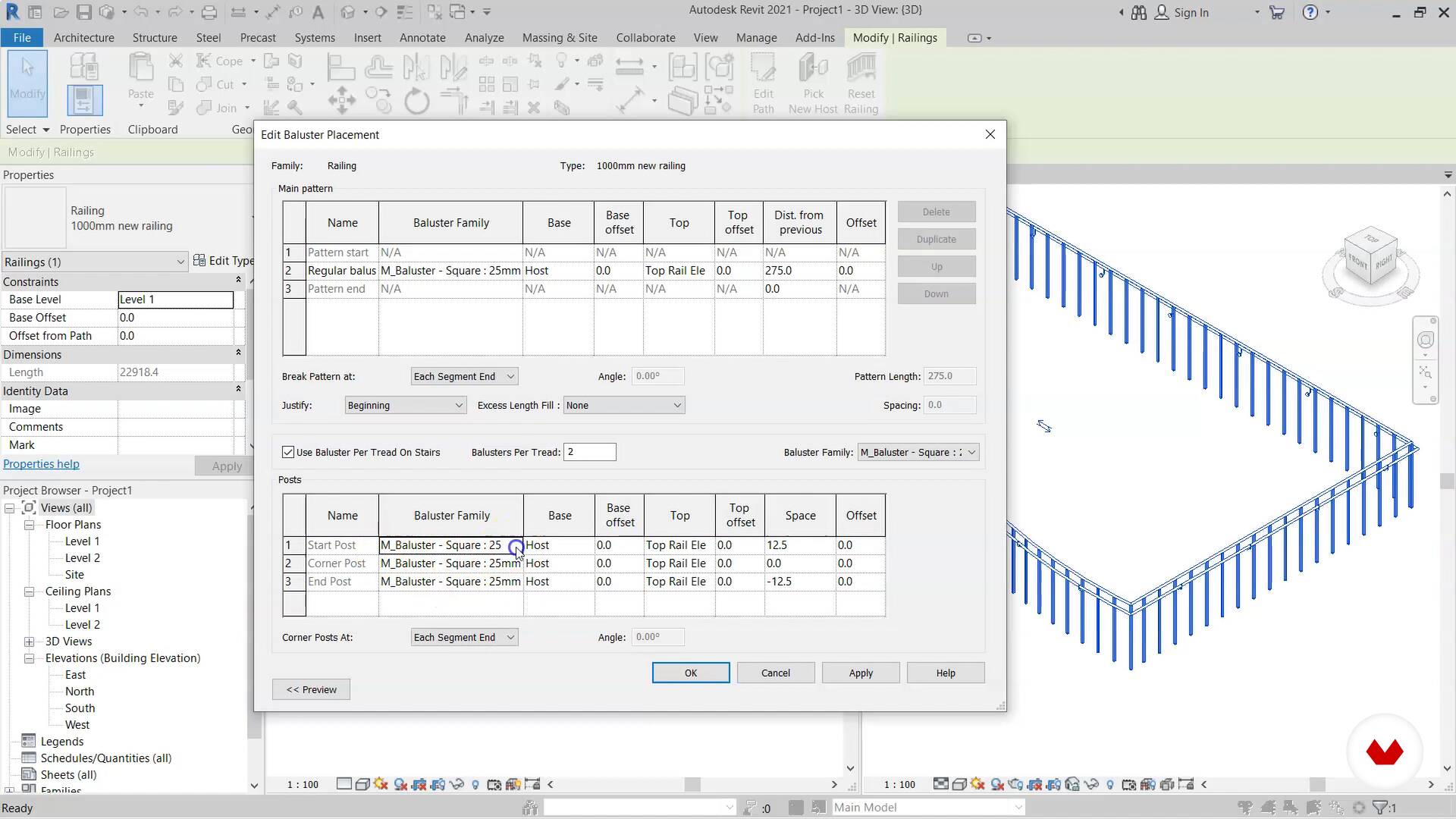This screenshot has width=1456, height=819.
Task: Click the << Preview button
Action: [311, 689]
